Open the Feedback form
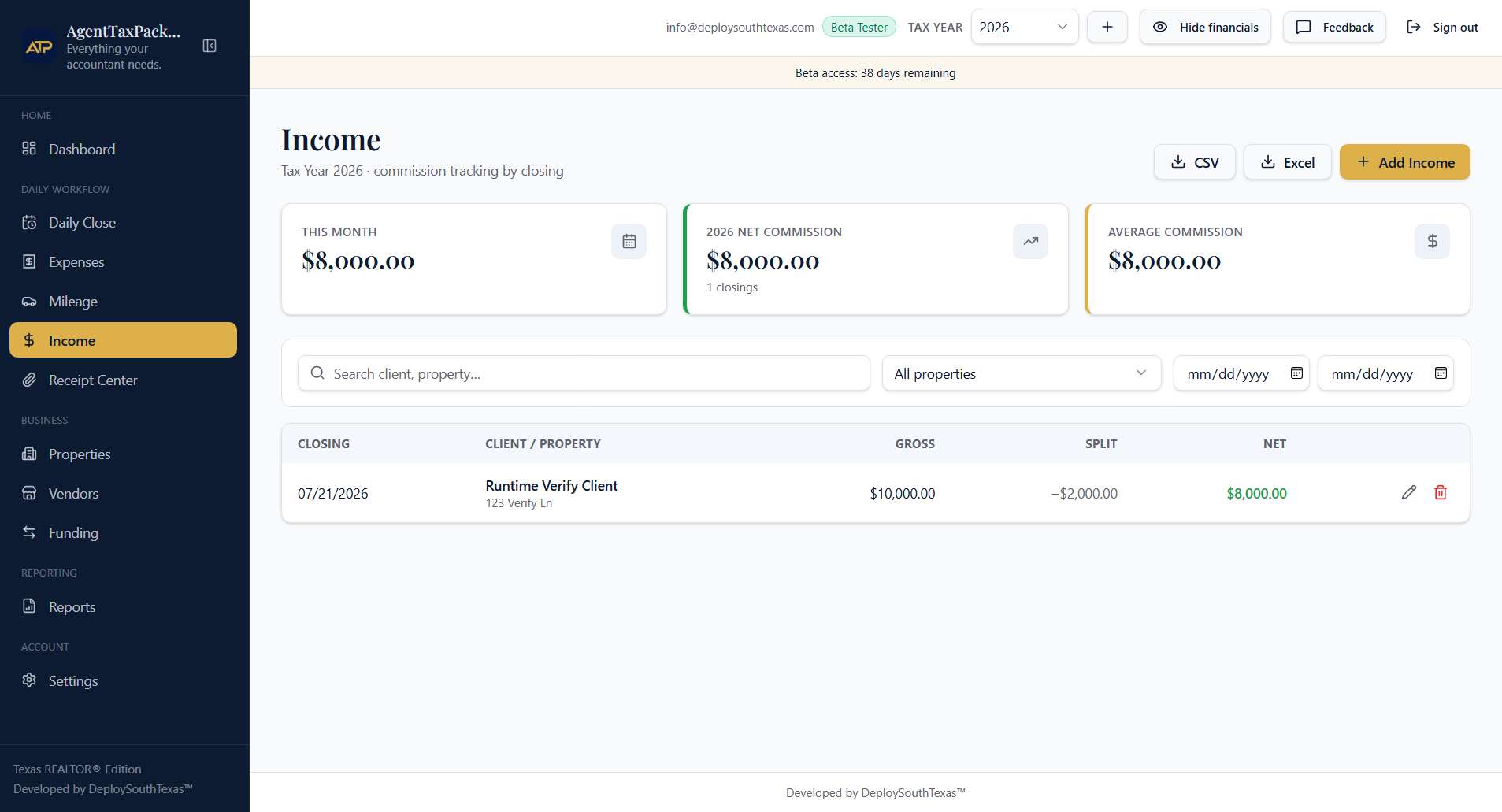Image resolution: width=1502 pixels, height=812 pixels. pos(1334,27)
